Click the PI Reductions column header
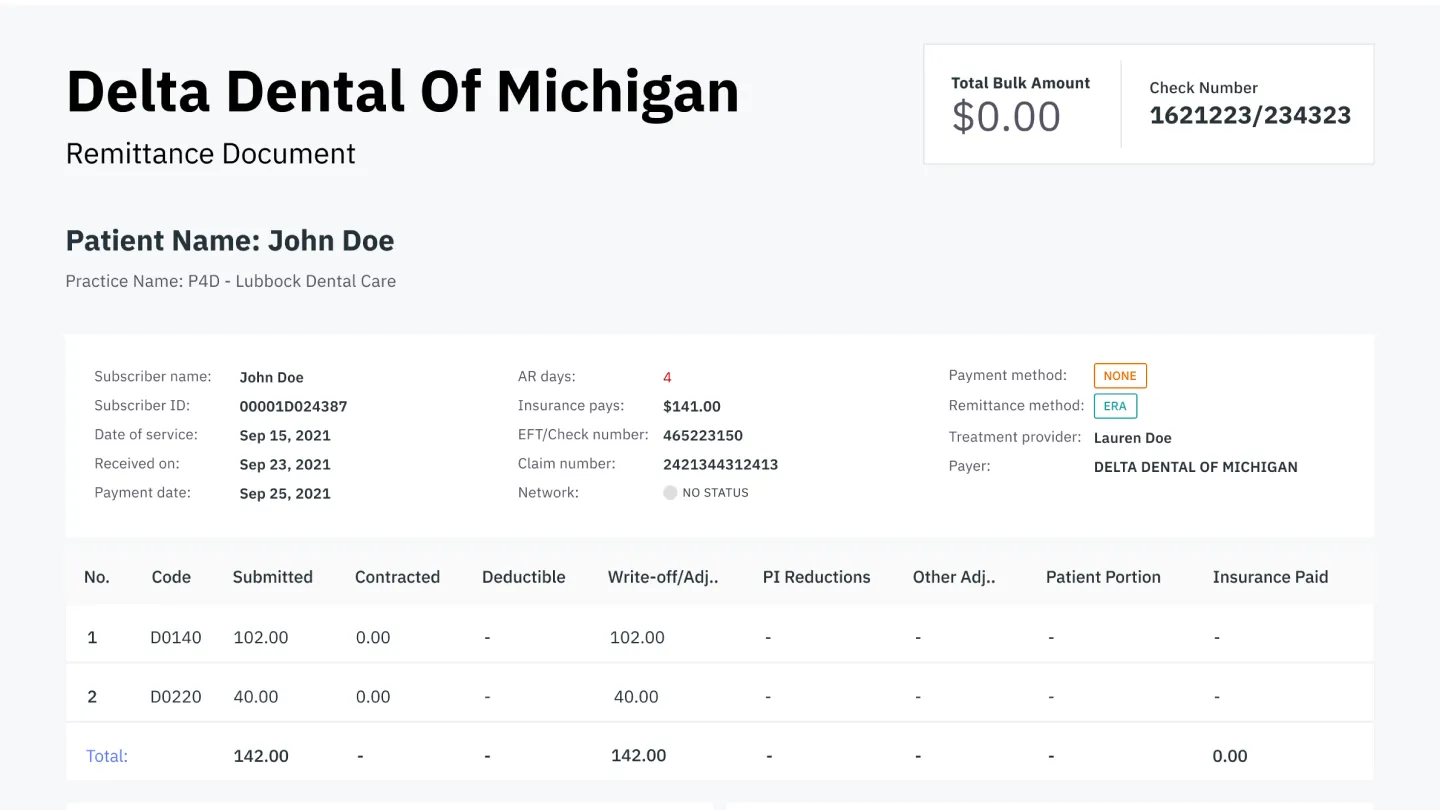Image resolution: width=1440 pixels, height=810 pixels. pyautogui.click(x=816, y=577)
